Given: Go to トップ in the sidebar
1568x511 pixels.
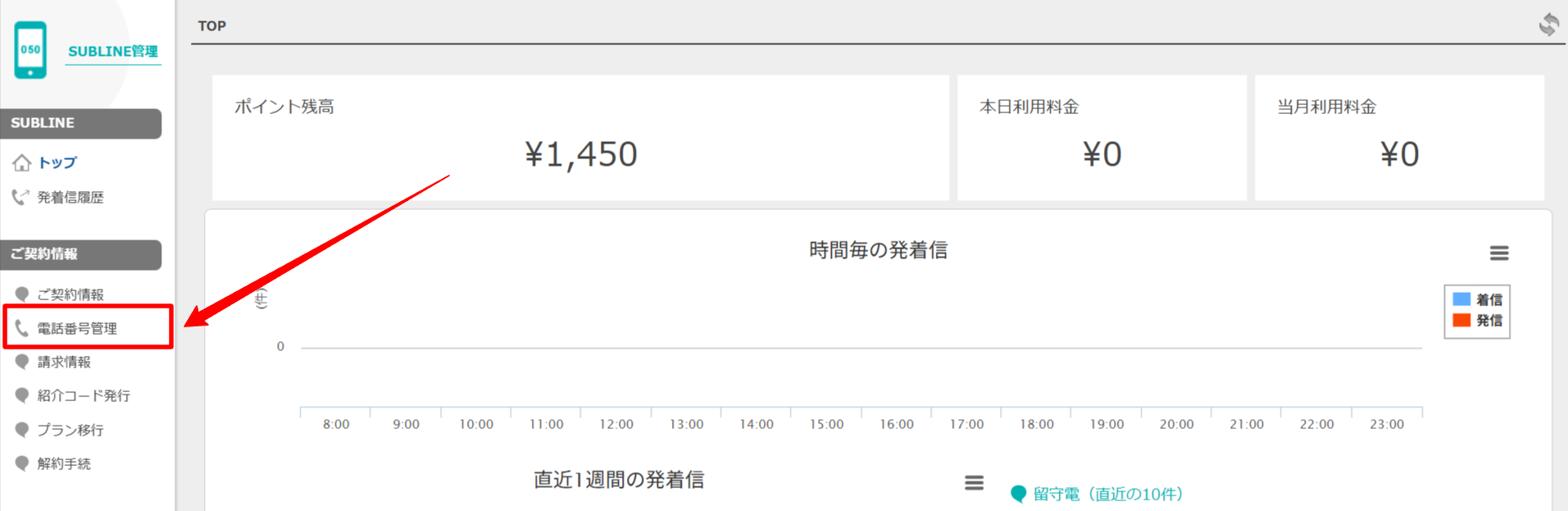Looking at the screenshot, I should (57, 162).
